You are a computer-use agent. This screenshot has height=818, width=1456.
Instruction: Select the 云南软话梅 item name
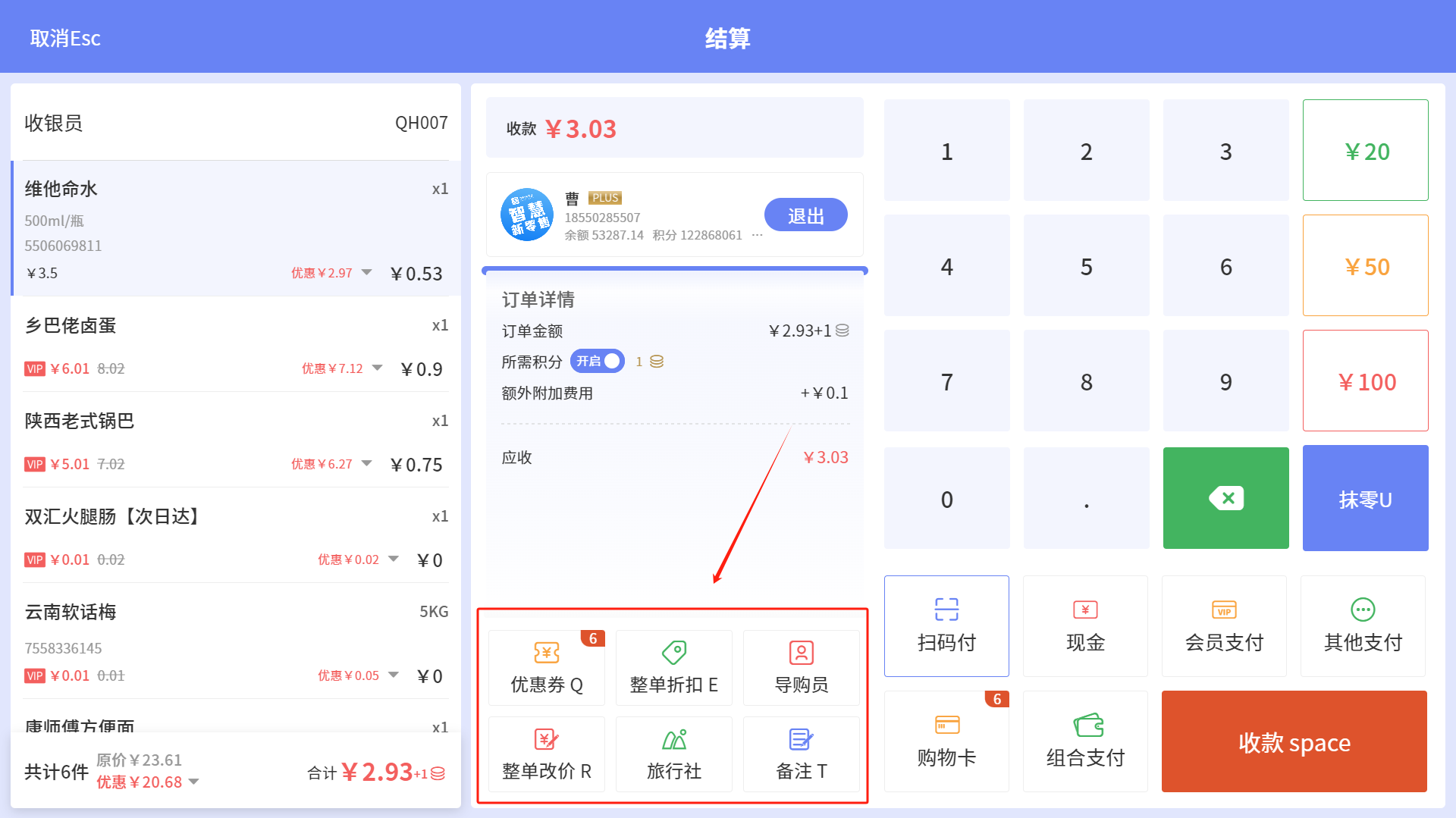click(x=71, y=612)
